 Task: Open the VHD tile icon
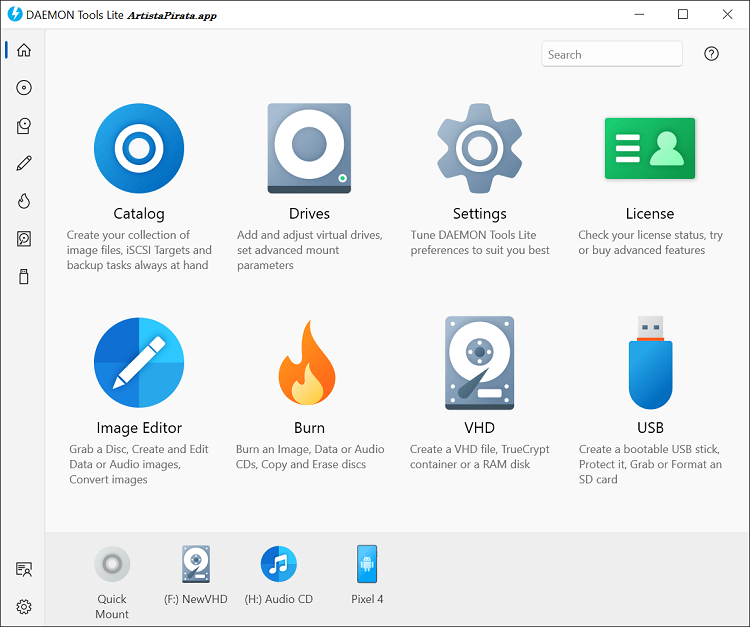(479, 364)
